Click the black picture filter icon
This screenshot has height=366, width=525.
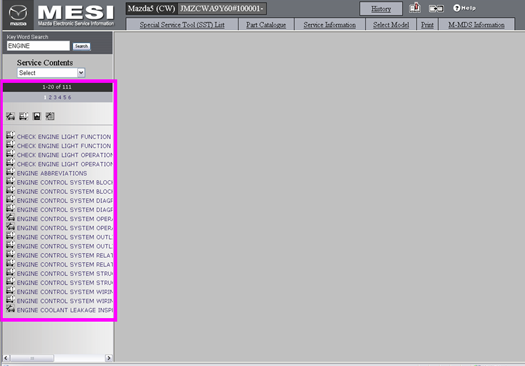(x=37, y=116)
